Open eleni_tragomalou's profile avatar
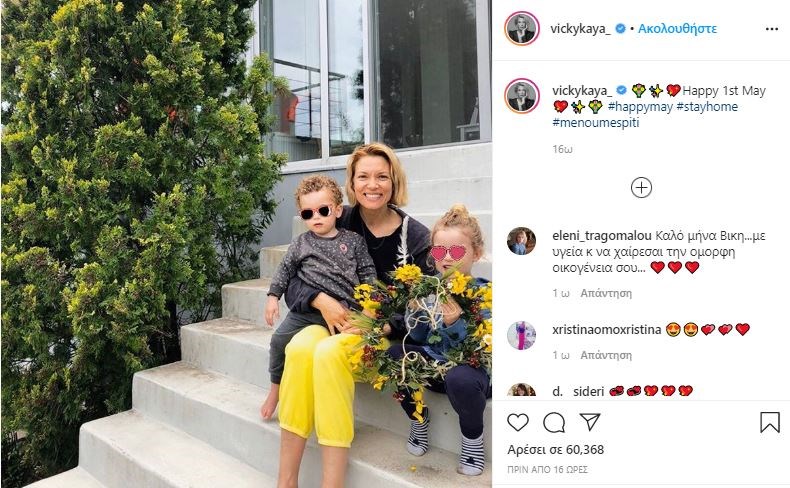 click(x=521, y=241)
